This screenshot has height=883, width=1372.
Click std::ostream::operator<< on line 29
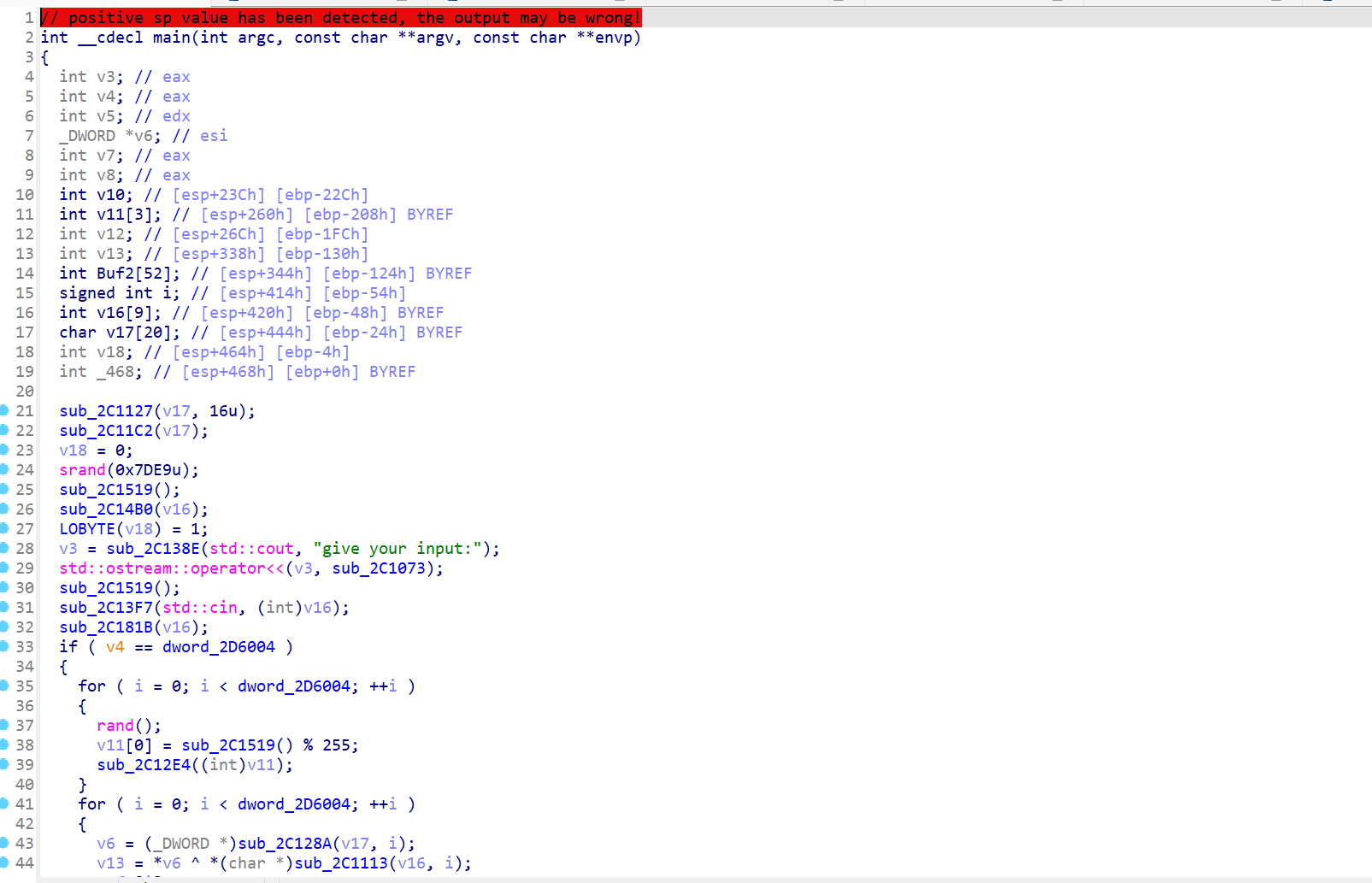[x=172, y=568]
